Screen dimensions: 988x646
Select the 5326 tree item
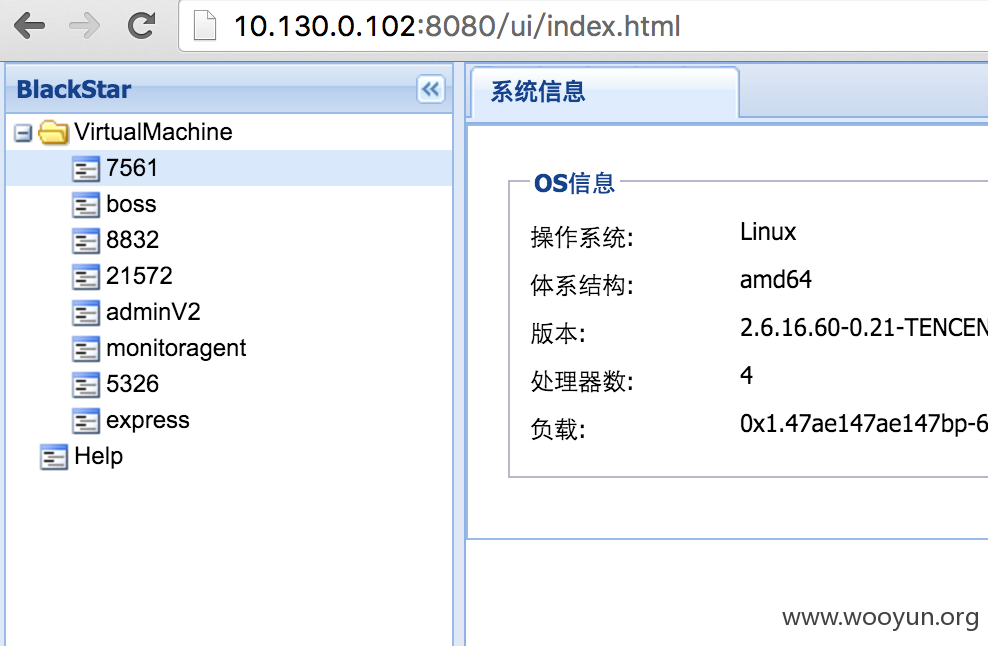coord(132,384)
